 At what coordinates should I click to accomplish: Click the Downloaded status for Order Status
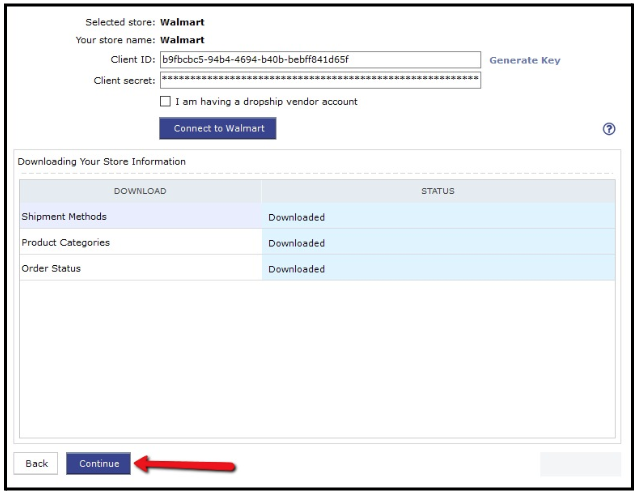tap(296, 269)
